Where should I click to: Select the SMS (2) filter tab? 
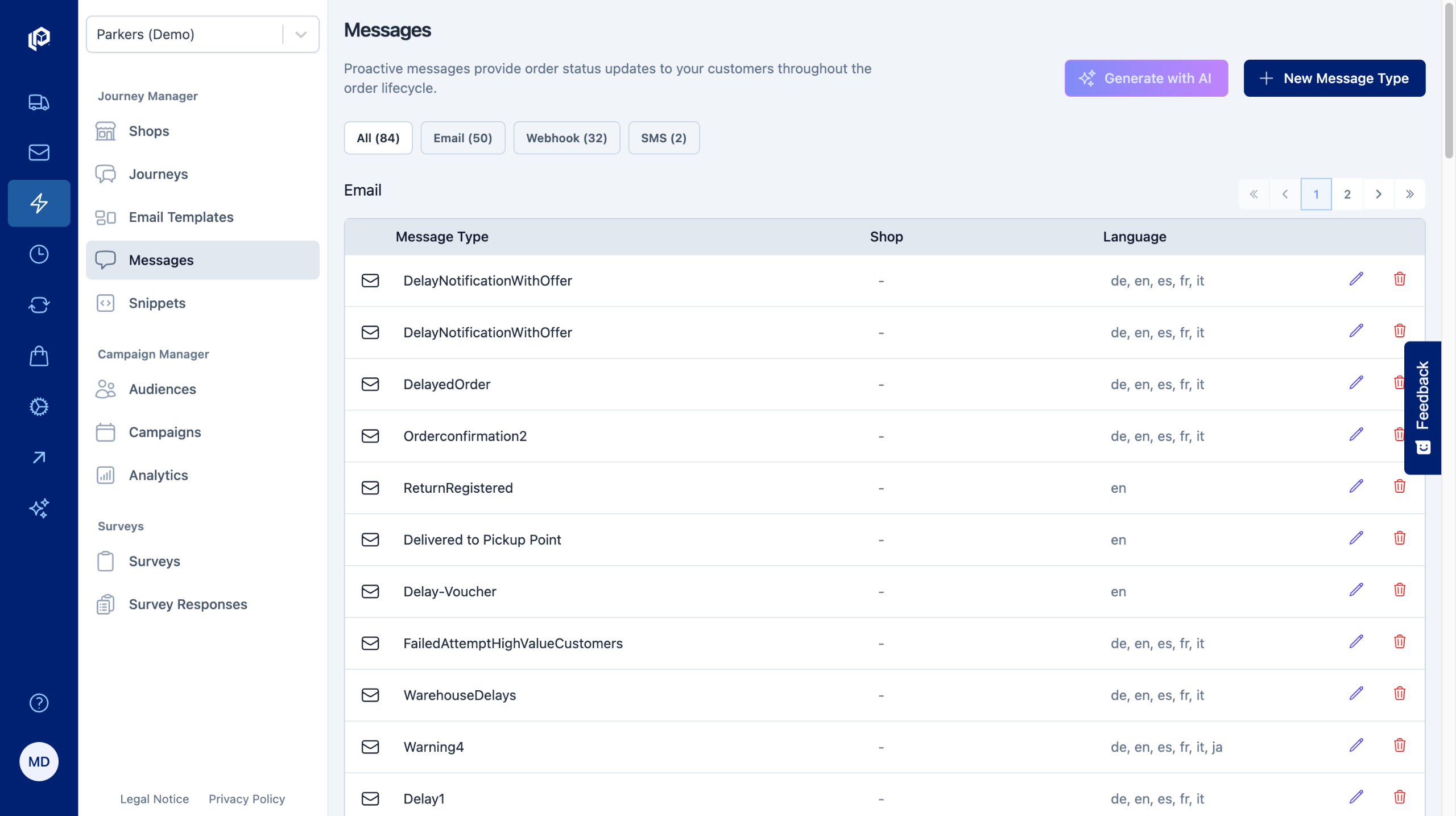click(663, 138)
